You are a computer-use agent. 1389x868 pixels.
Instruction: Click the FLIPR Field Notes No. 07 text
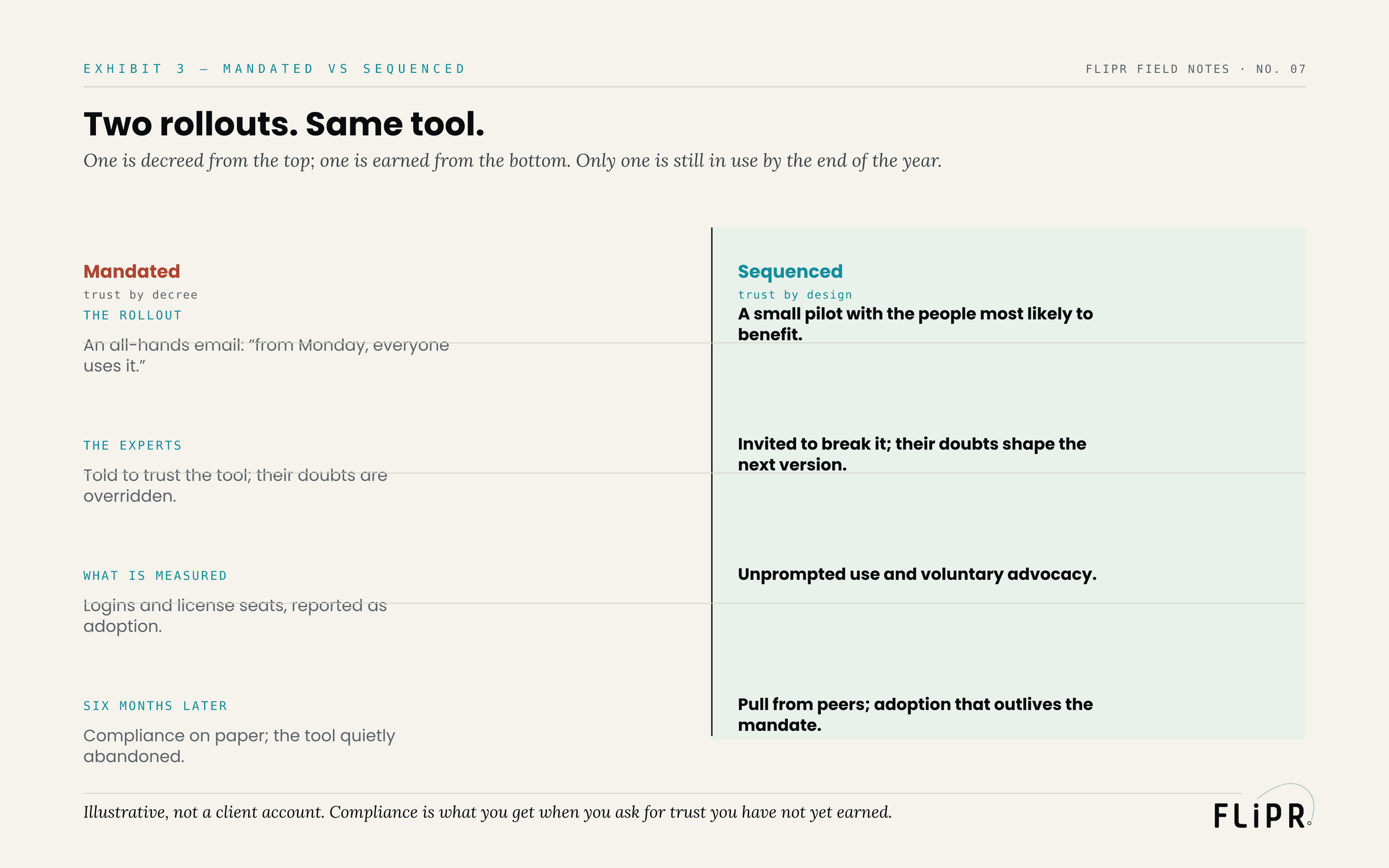[x=1195, y=69]
